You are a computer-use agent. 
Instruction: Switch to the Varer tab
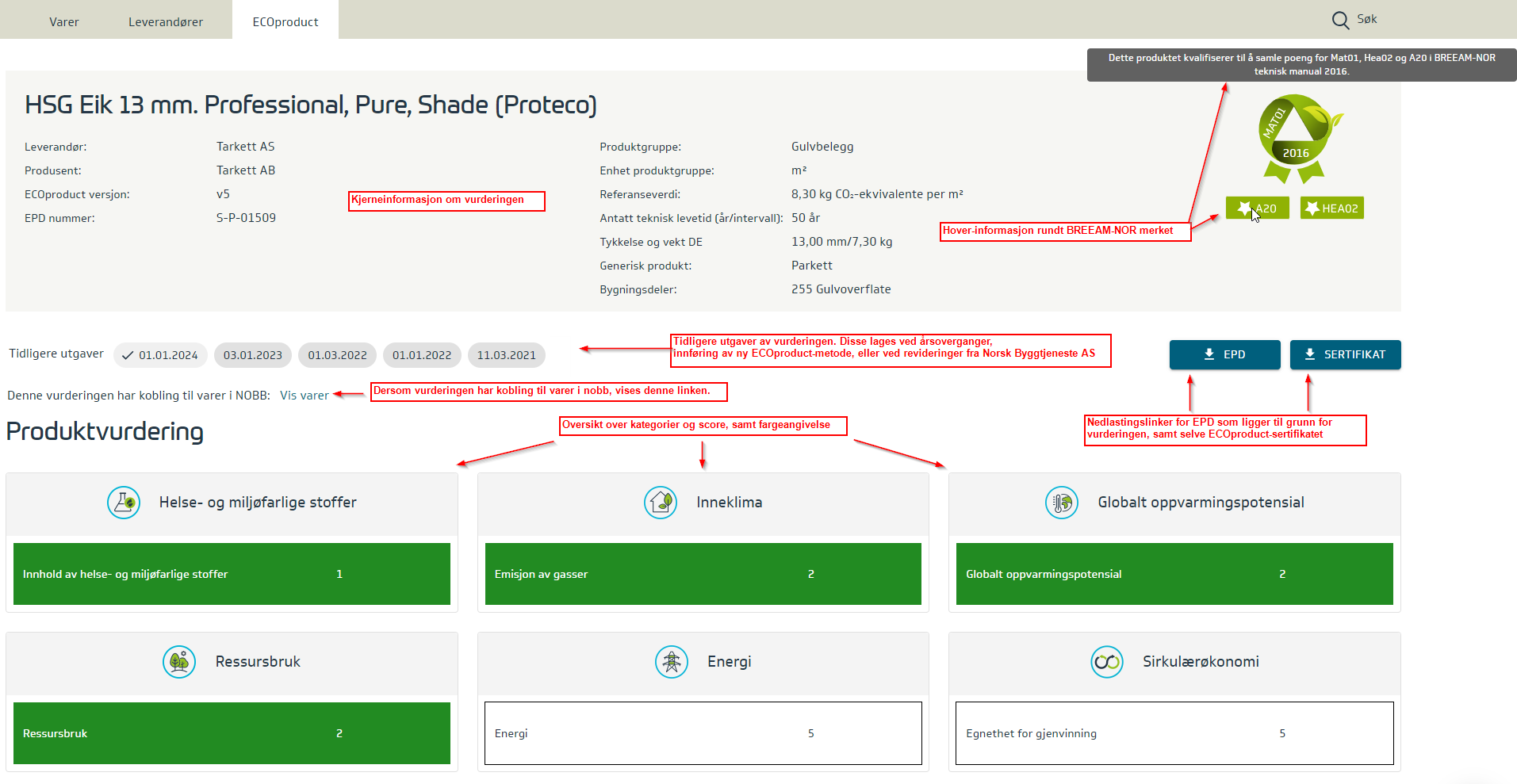[64, 22]
